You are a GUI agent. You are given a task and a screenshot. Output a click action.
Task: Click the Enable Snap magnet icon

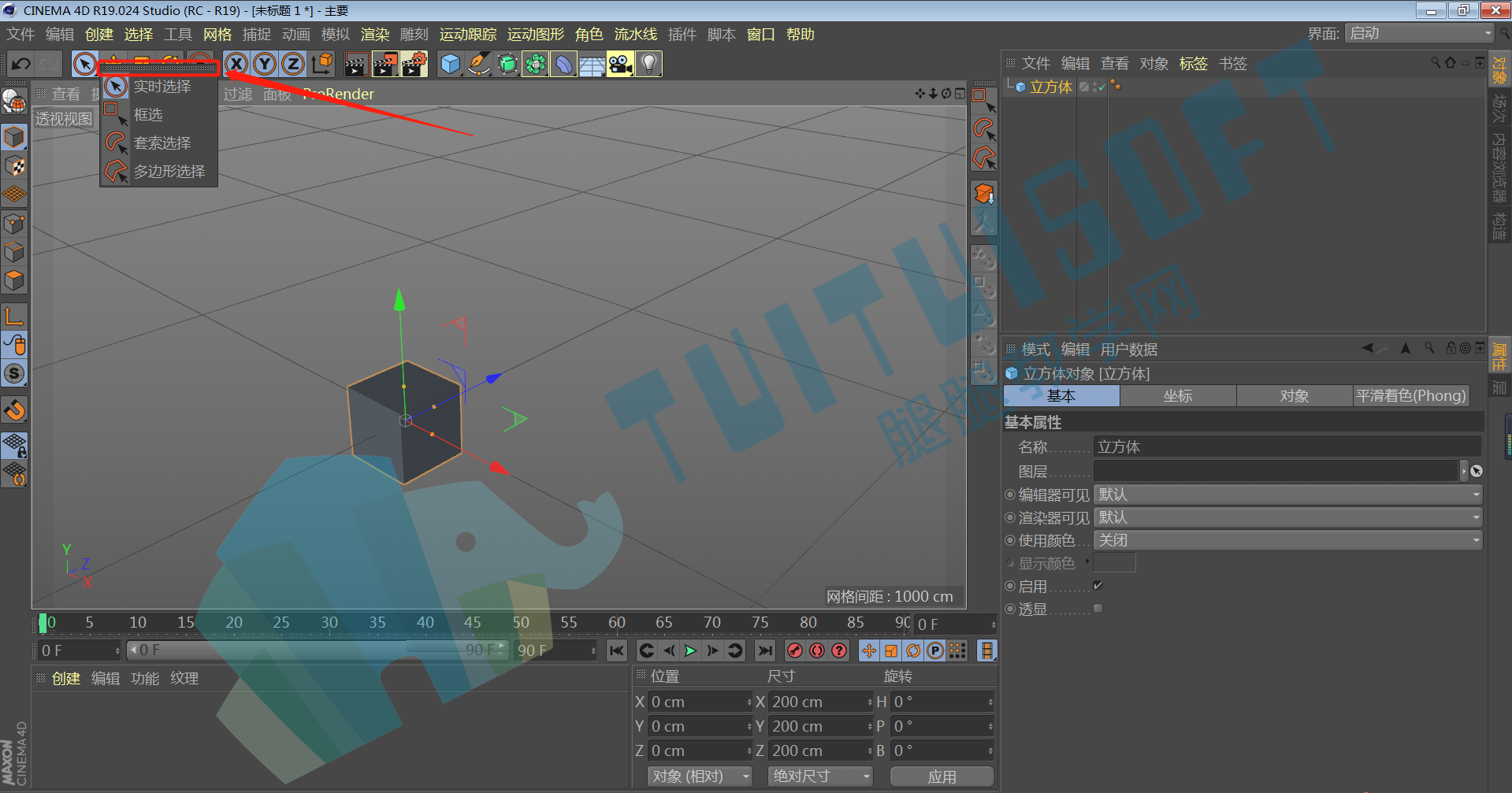(x=15, y=410)
